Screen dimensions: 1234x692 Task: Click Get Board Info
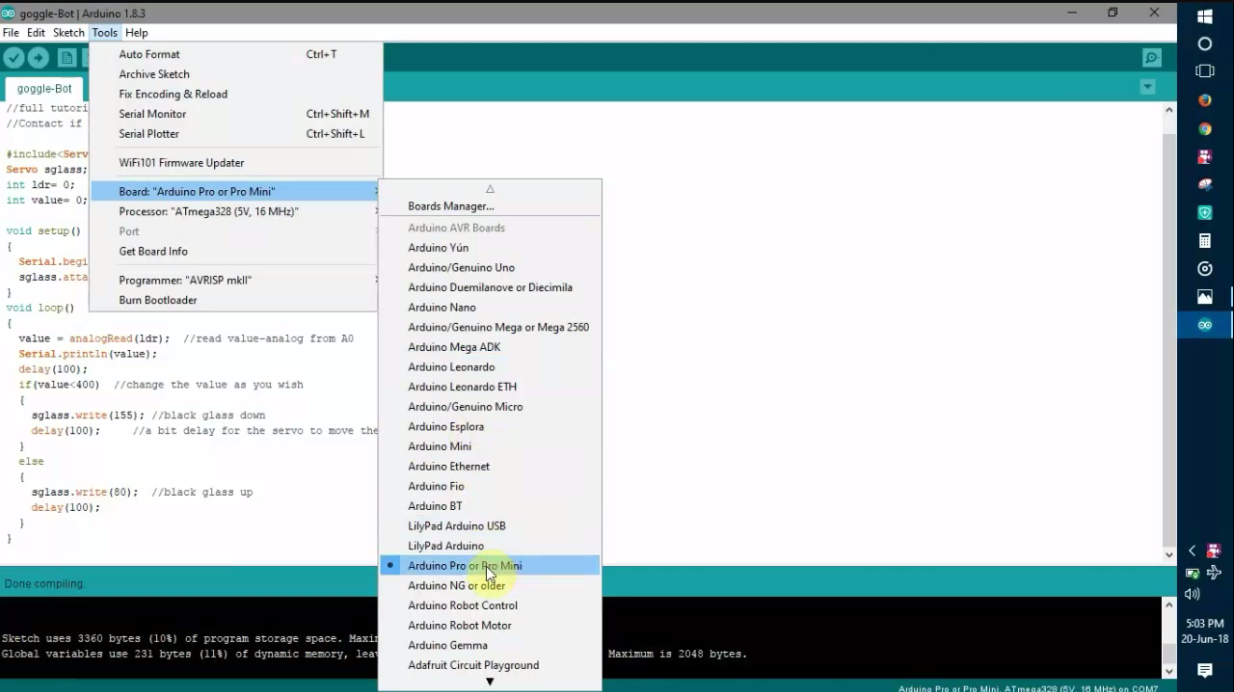pyautogui.click(x=236, y=252)
